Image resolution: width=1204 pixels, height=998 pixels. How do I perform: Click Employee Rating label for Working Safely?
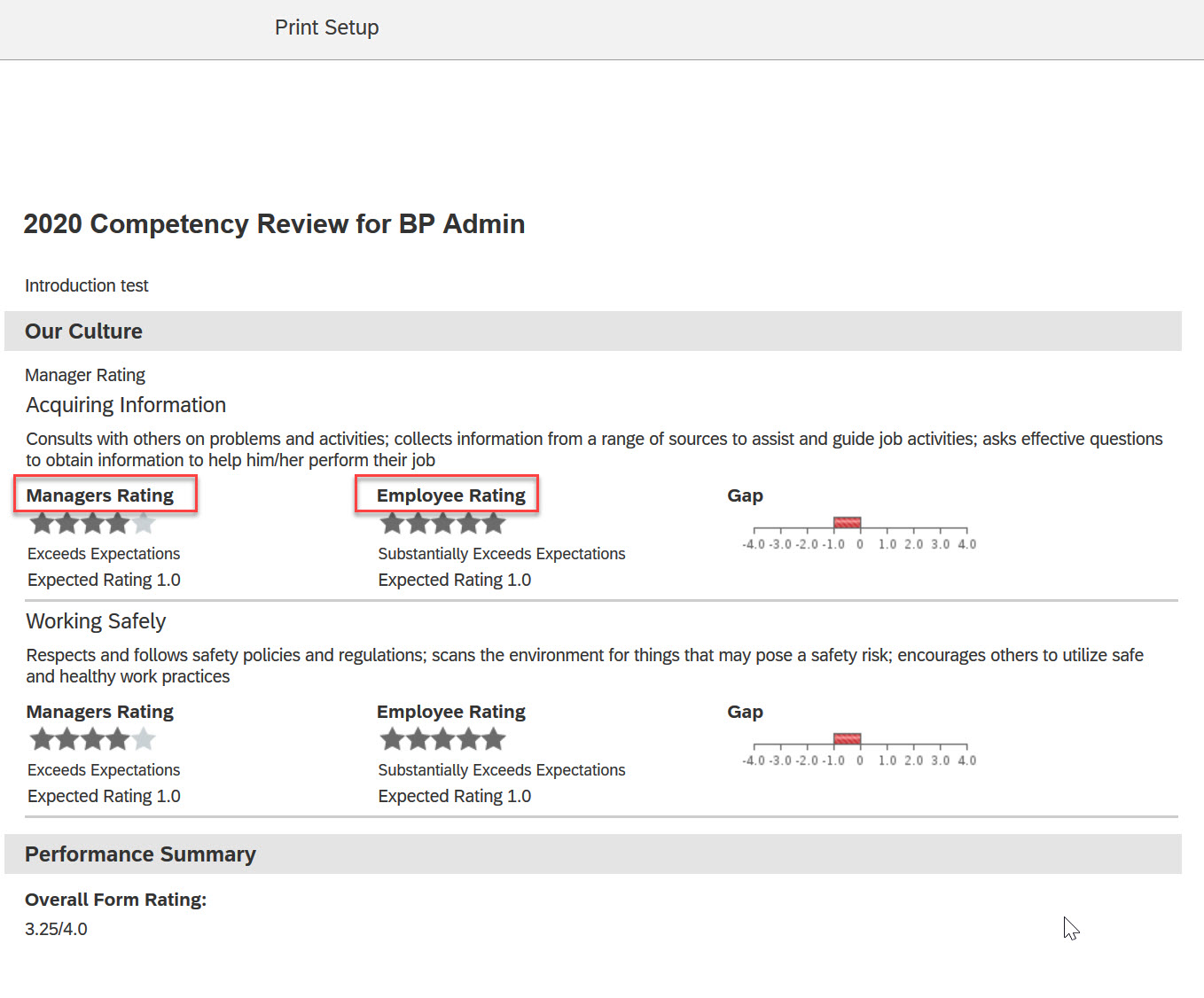pos(451,712)
